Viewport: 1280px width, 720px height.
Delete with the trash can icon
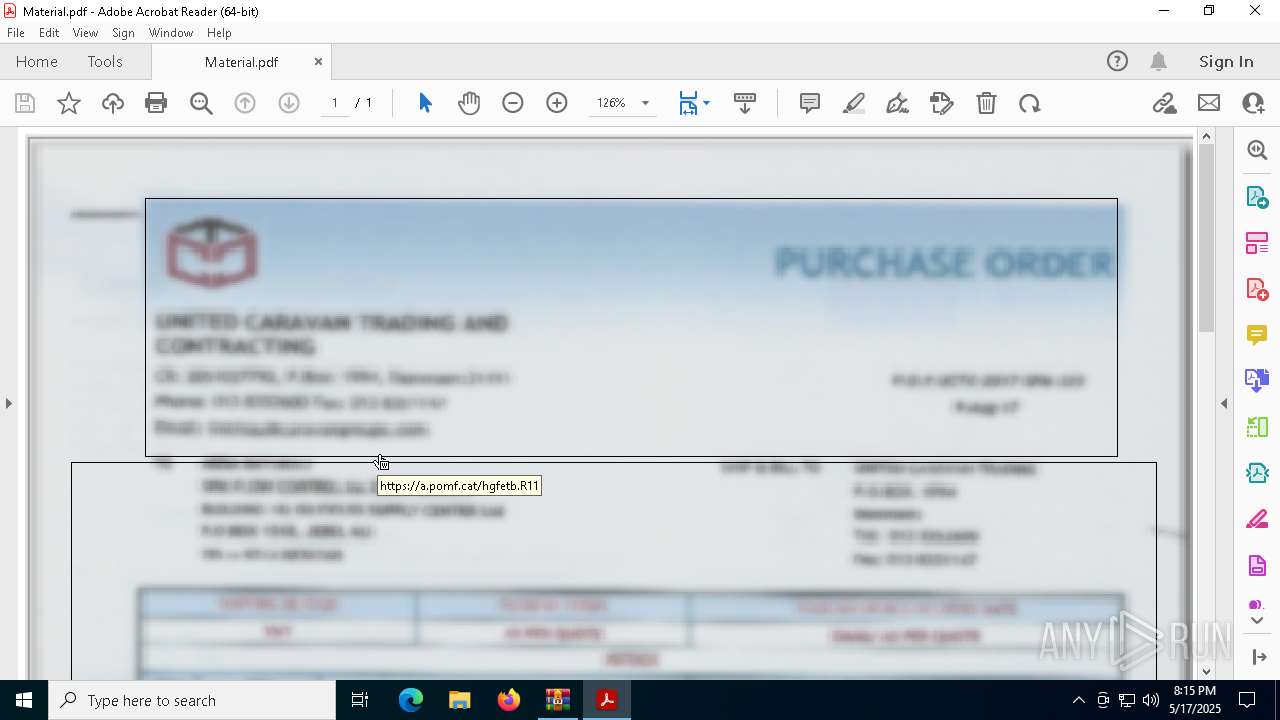tap(986, 103)
